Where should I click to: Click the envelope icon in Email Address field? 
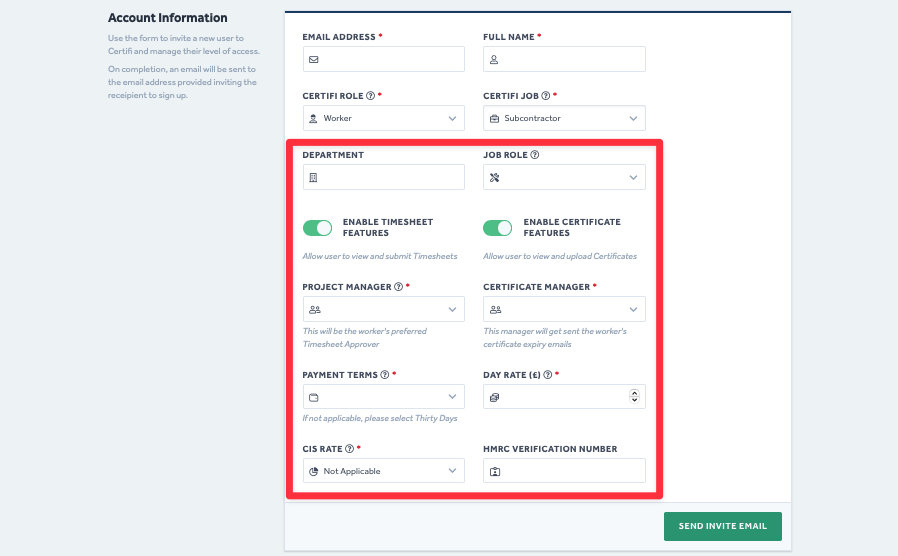click(x=314, y=60)
